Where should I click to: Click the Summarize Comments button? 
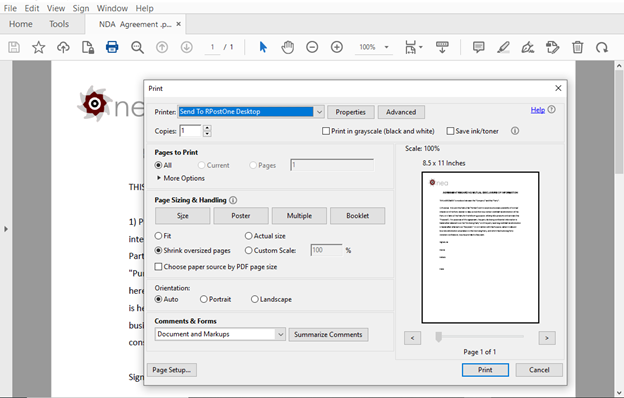(x=328, y=334)
